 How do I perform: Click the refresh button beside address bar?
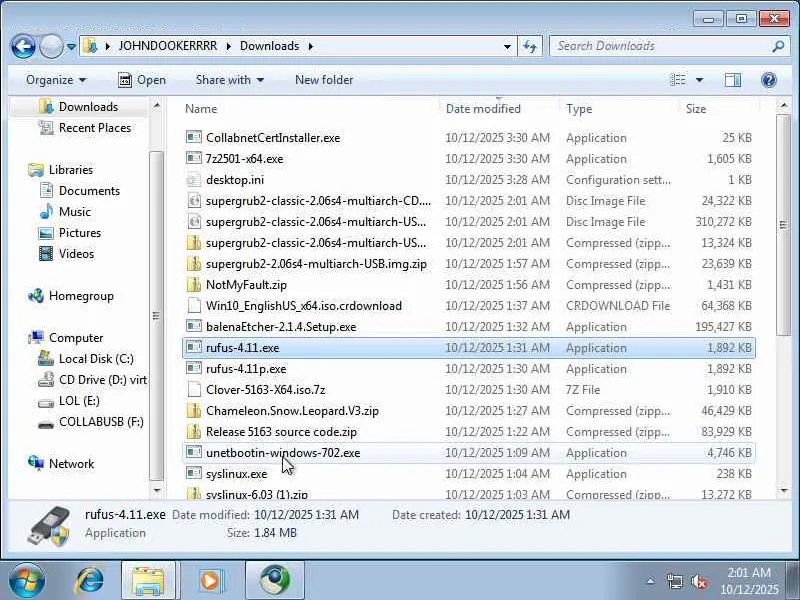[530, 46]
